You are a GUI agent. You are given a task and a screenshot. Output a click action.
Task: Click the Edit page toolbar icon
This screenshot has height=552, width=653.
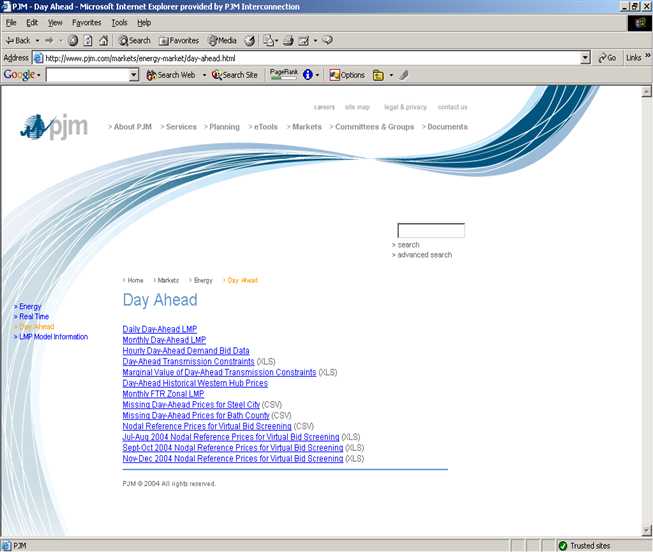click(304, 40)
